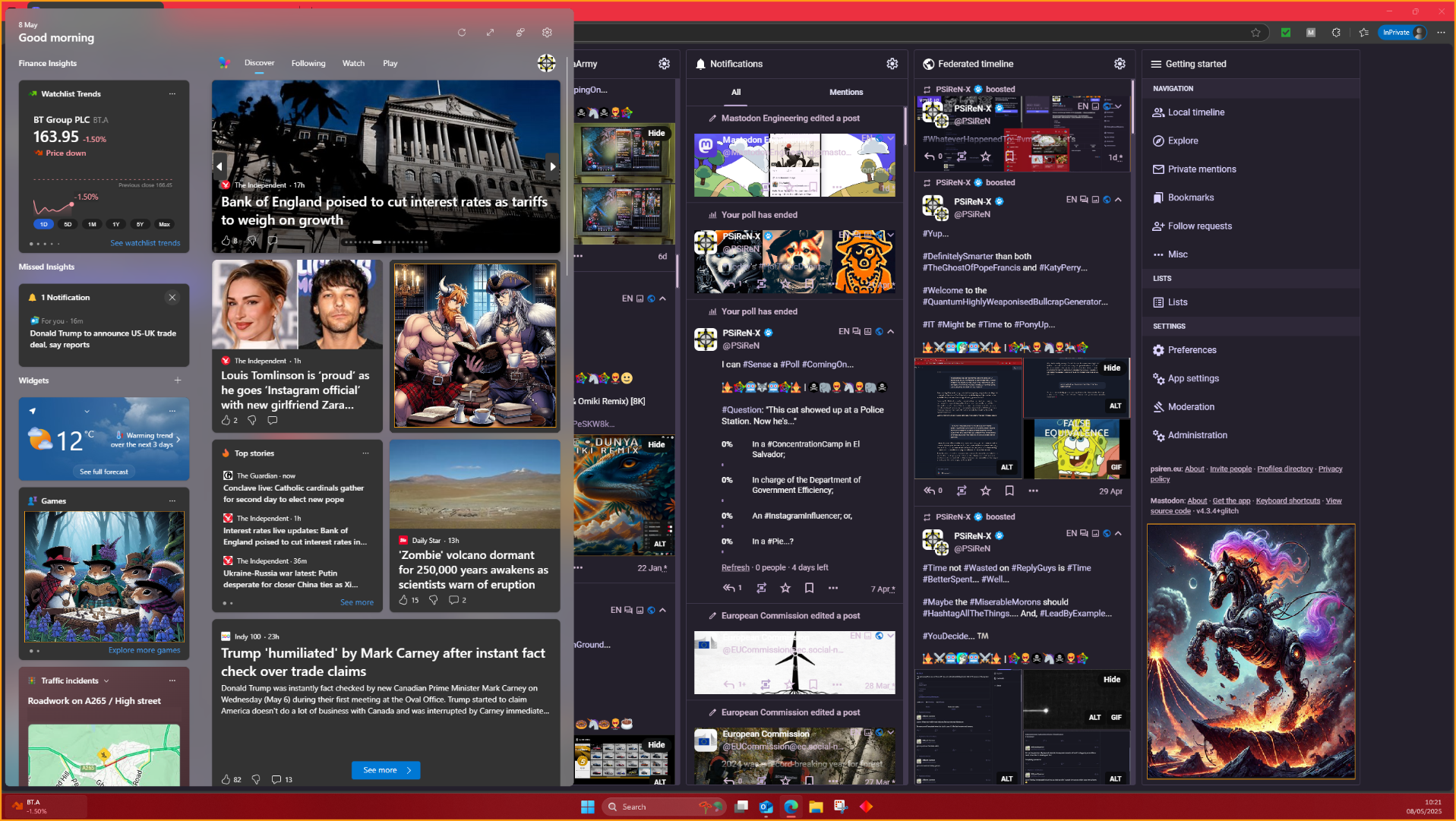Open Notifications column settings icon
The width and height of the screenshot is (1456, 821).
click(x=892, y=64)
